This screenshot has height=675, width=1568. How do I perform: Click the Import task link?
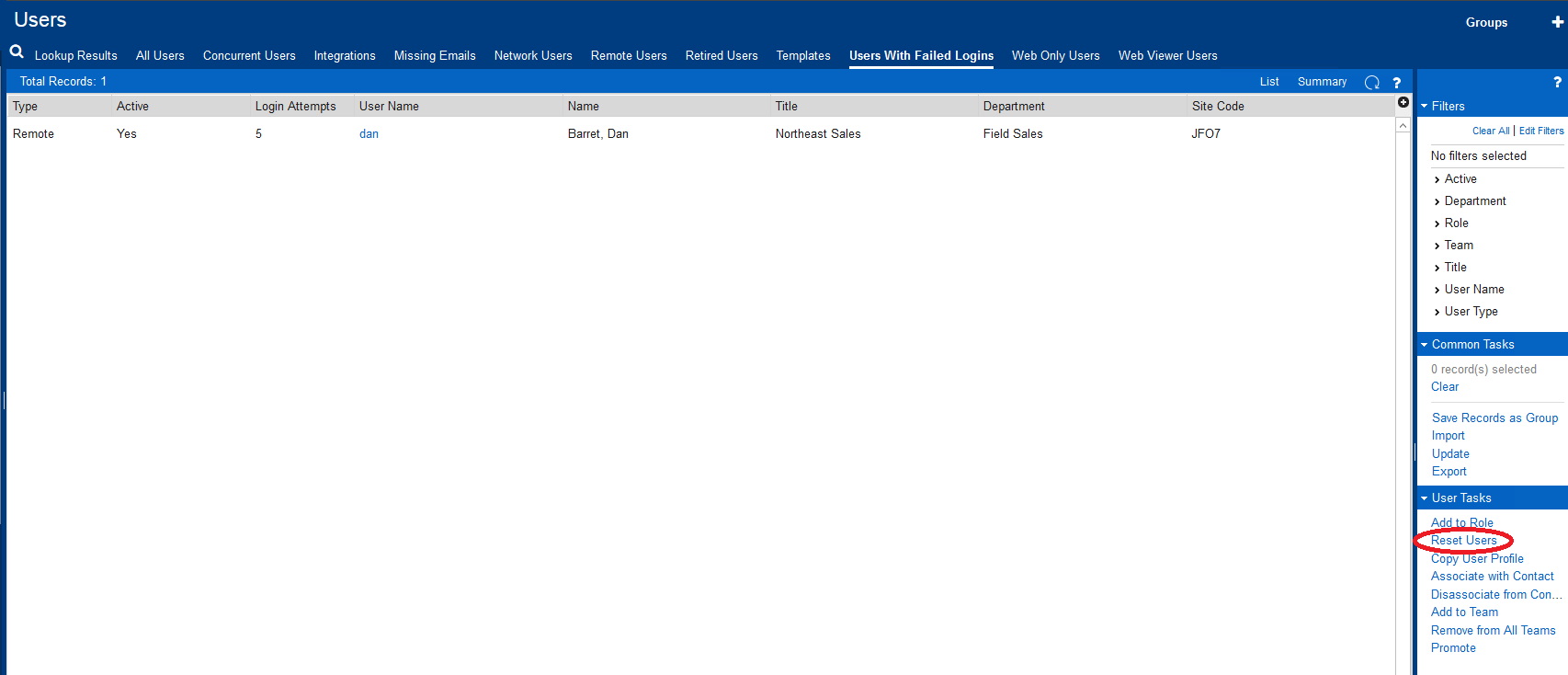click(x=1449, y=436)
